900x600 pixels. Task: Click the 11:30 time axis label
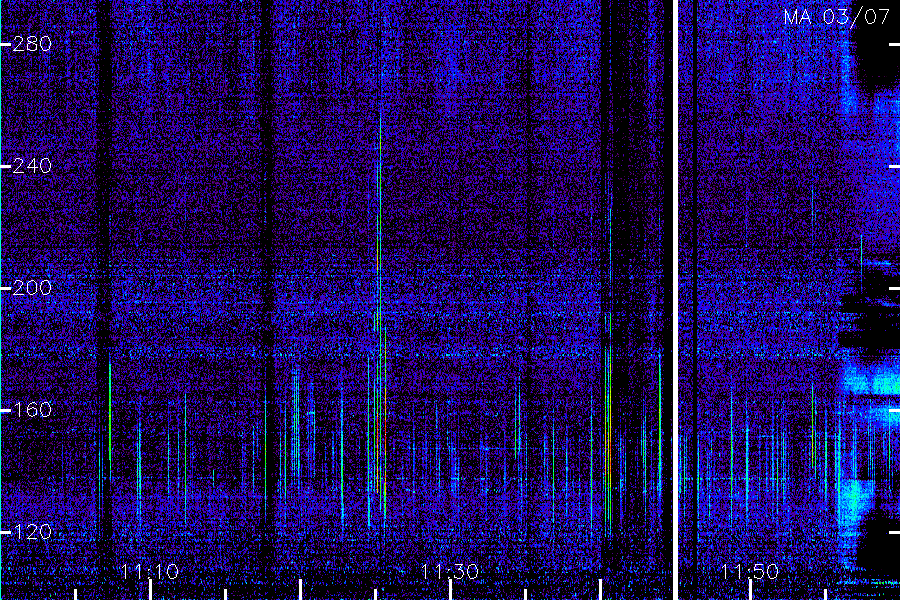[x=449, y=572]
